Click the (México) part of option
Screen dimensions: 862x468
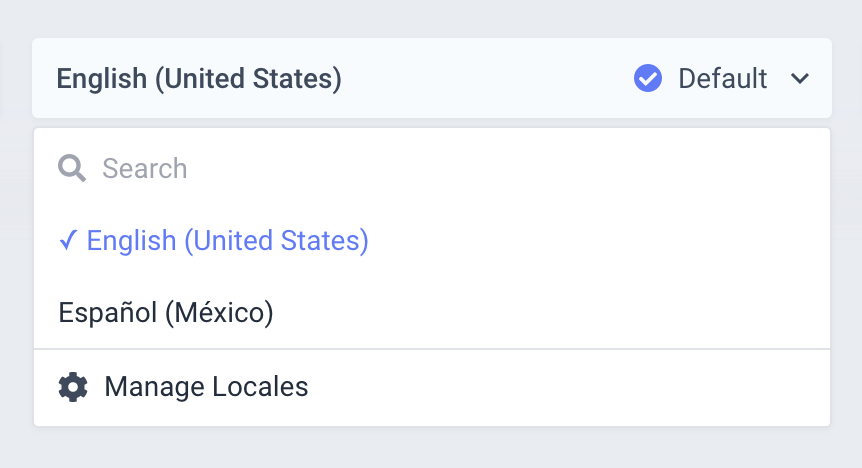(x=219, y=313)
